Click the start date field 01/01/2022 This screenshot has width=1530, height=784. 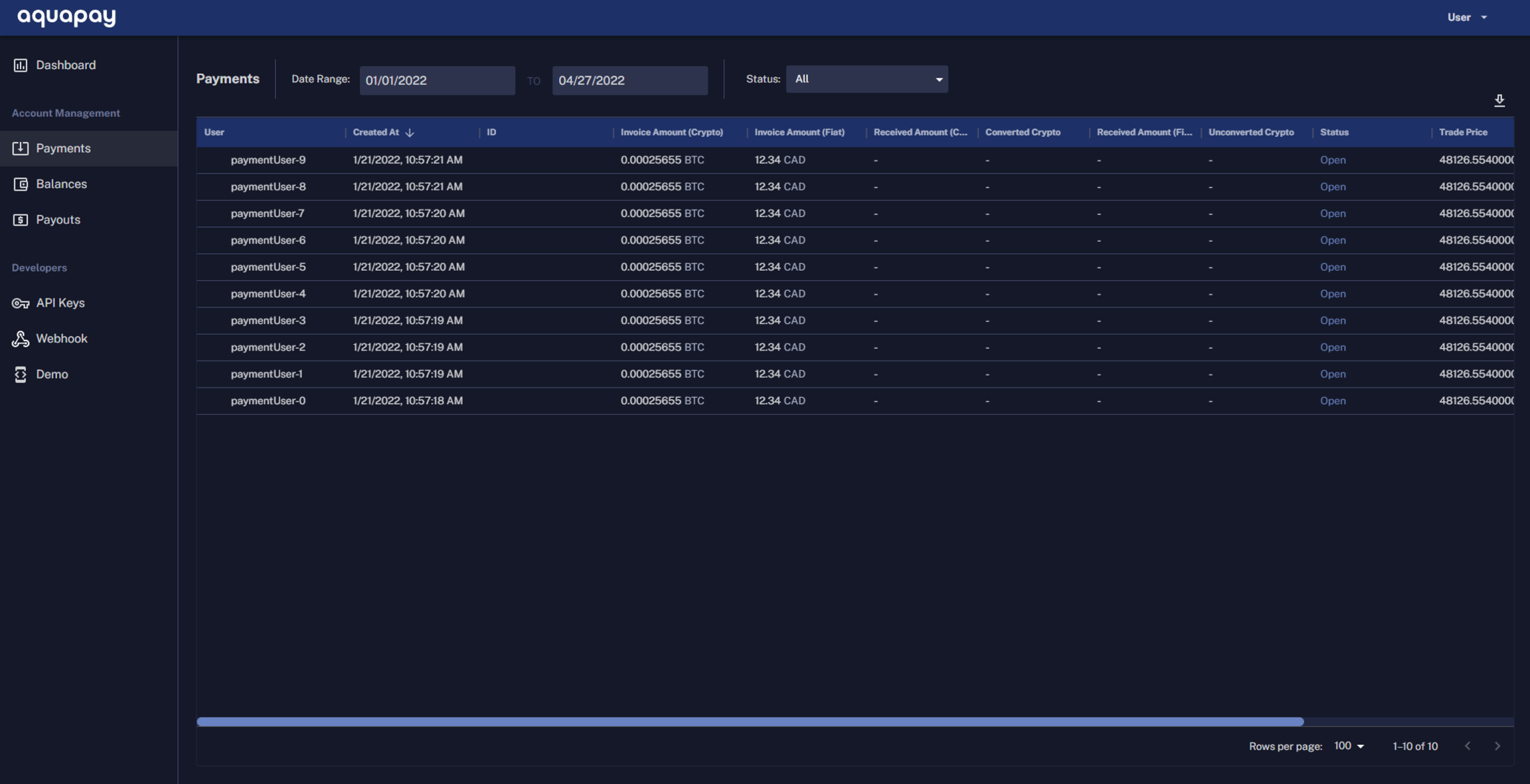click(437, 80)
